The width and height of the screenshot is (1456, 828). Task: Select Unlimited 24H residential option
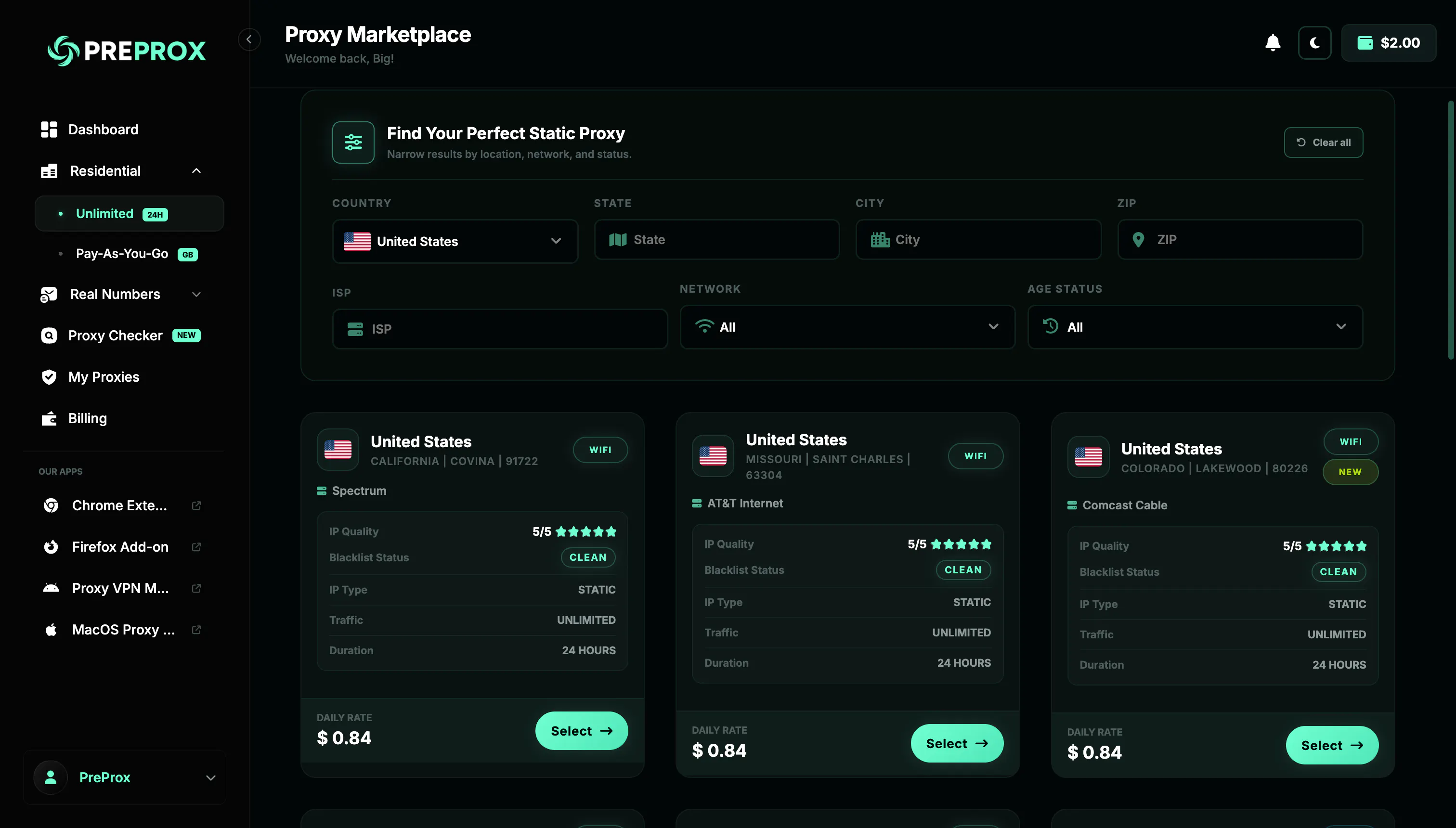[x=129, y=214]
